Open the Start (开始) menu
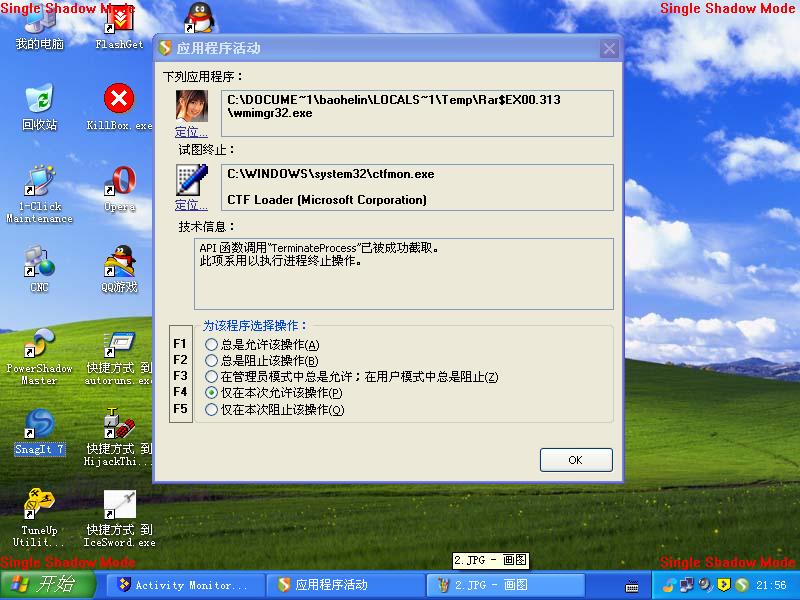The image size is (800, 600). pyautogui.click(x=48, y=585)
